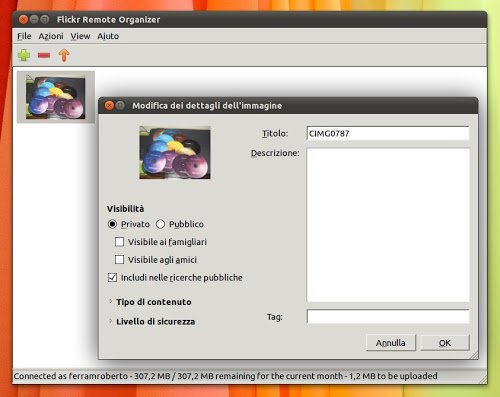Click the orange upload arrow icon

[64, 55]
